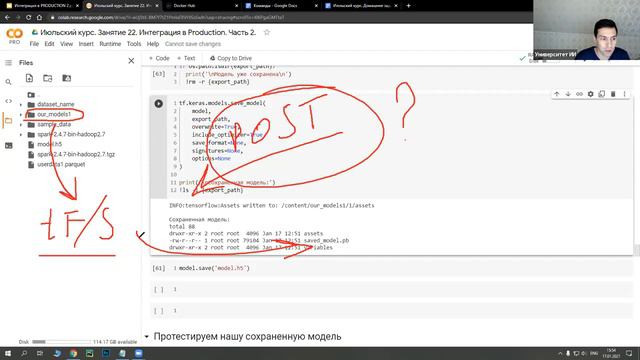640x360 pixels.
Task: Expand the spark-2.4.7-bin-hadoop2.7 folder
Action: pos(21,135)
